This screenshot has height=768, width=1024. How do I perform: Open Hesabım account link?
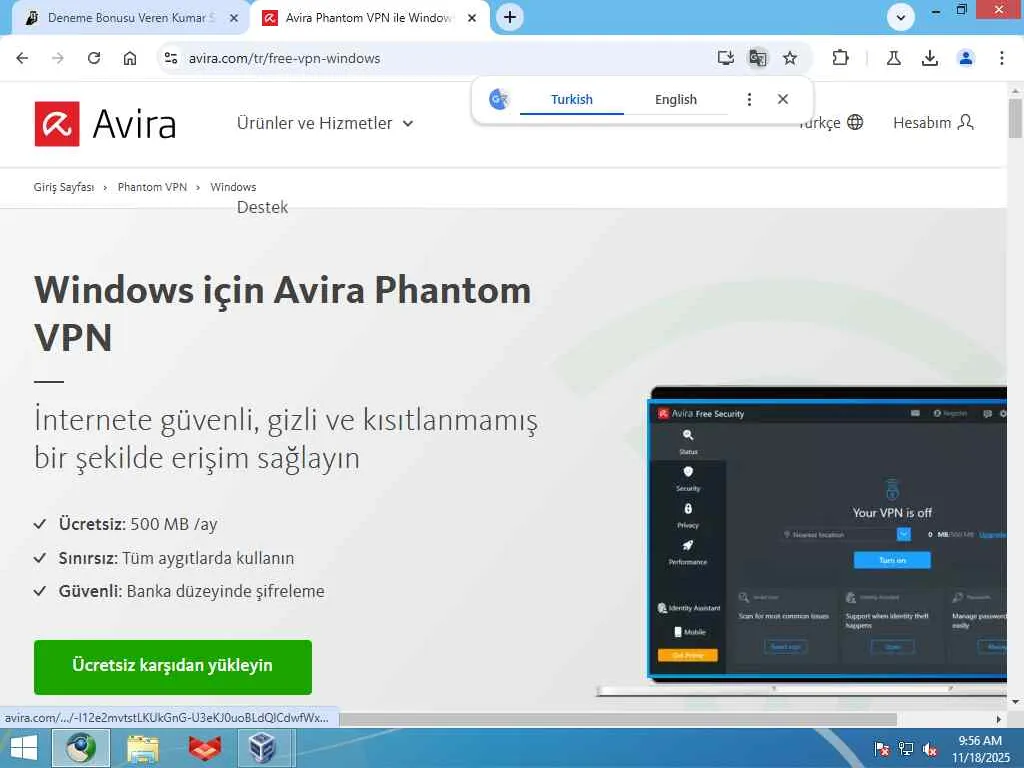coord(933,122)
